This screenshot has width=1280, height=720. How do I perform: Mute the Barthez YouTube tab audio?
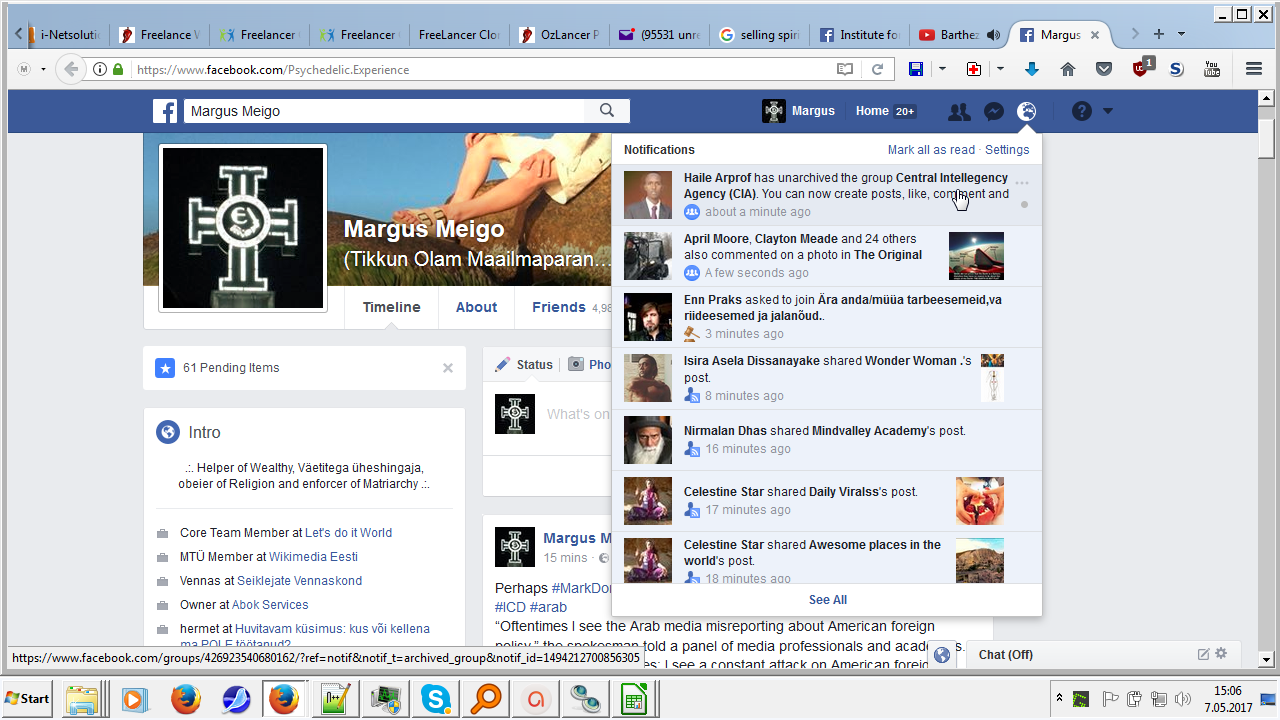993,35
